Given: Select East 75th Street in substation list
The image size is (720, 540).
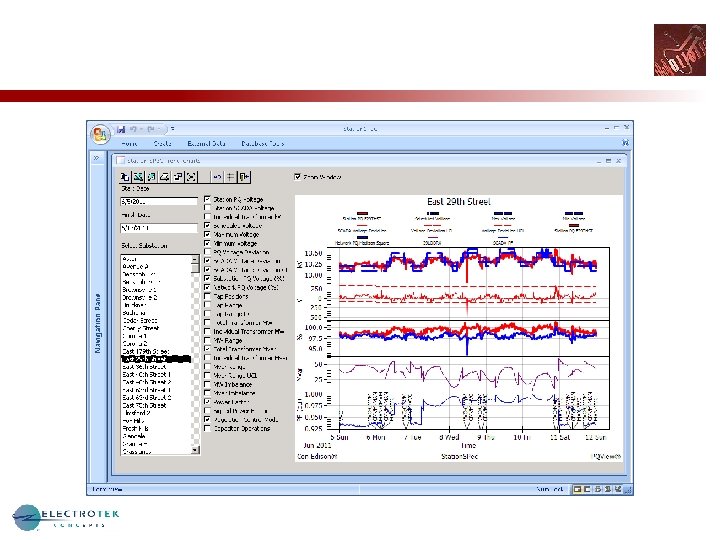Looking at the screenshot, I should click(156, 405).
